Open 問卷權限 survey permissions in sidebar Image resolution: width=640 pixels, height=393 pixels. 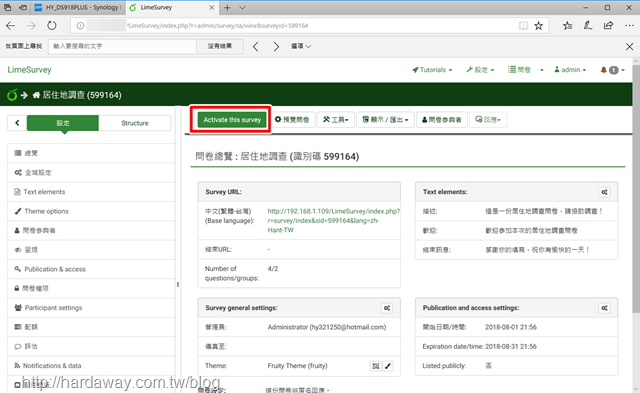click(91, 289)
